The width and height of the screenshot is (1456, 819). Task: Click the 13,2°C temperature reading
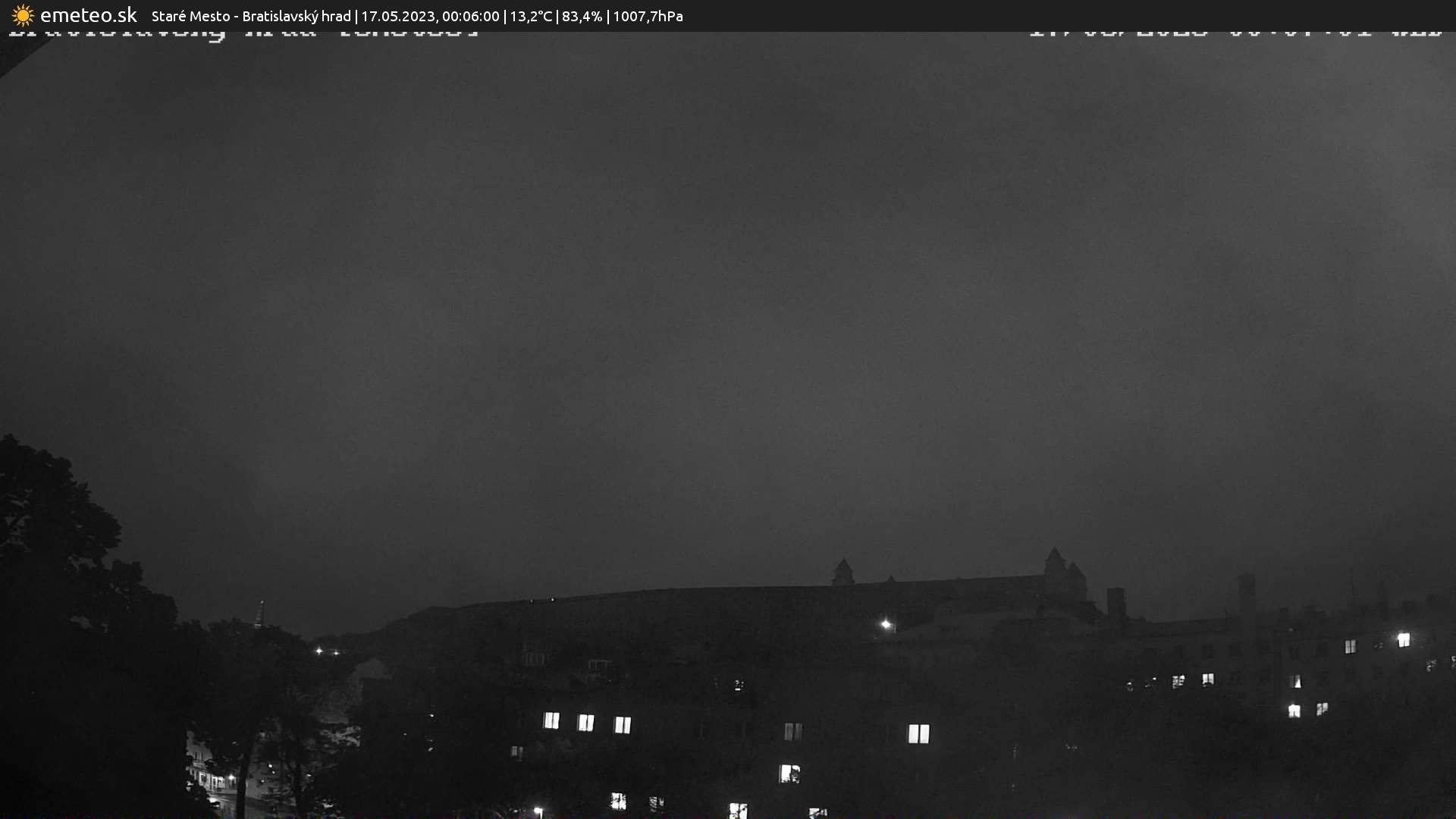[530, 17]
